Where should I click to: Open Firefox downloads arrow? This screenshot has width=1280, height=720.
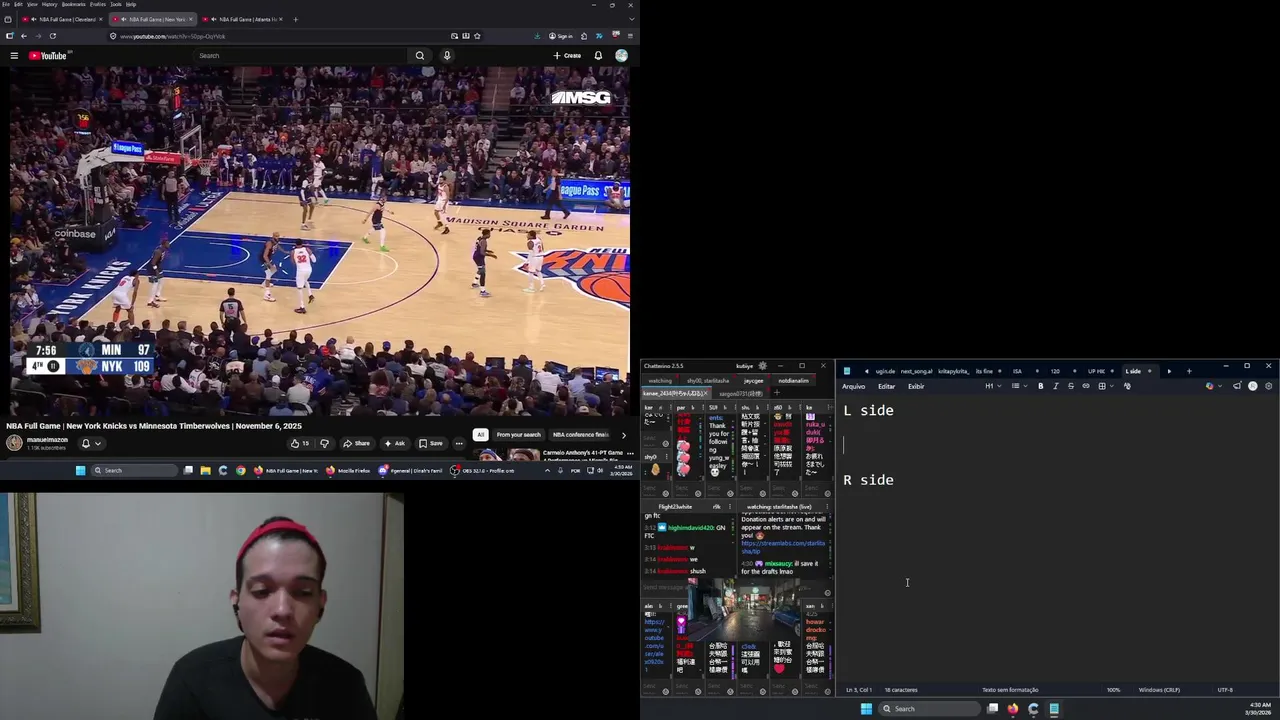[539, 36]
